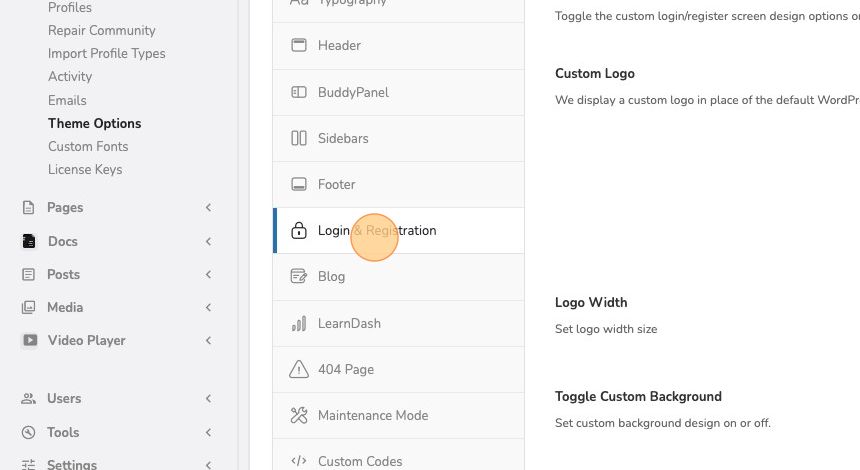Image resolution: width=860 pixels, height=470 pixels.
Task: Select Theme Options in sidebar
Action: coord(94,123)
